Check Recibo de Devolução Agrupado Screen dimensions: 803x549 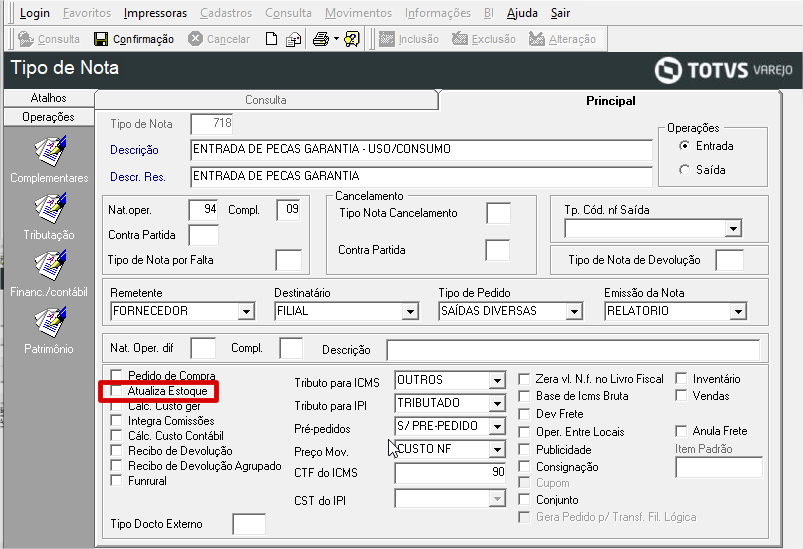(117, 466)
